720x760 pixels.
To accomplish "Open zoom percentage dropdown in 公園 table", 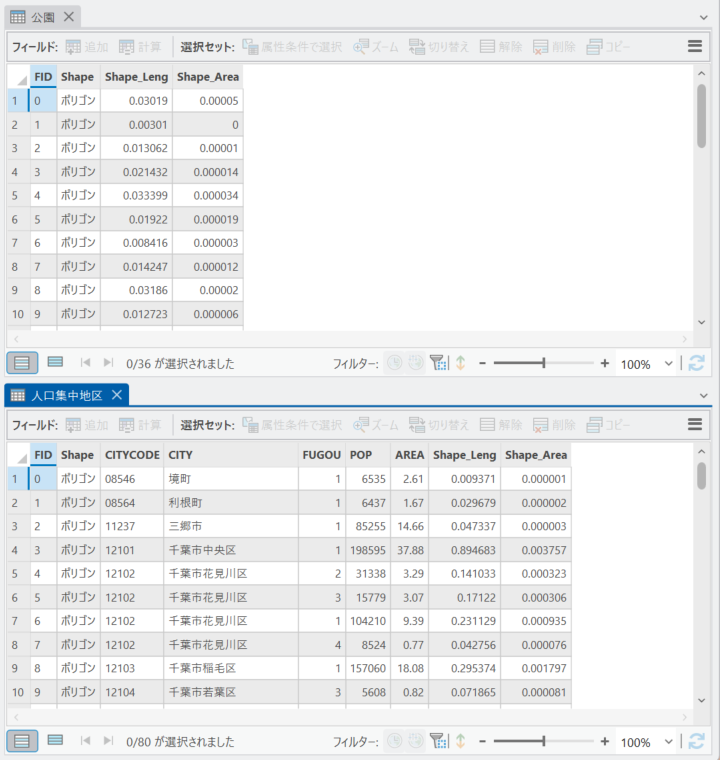I will [x=669, y=364].
